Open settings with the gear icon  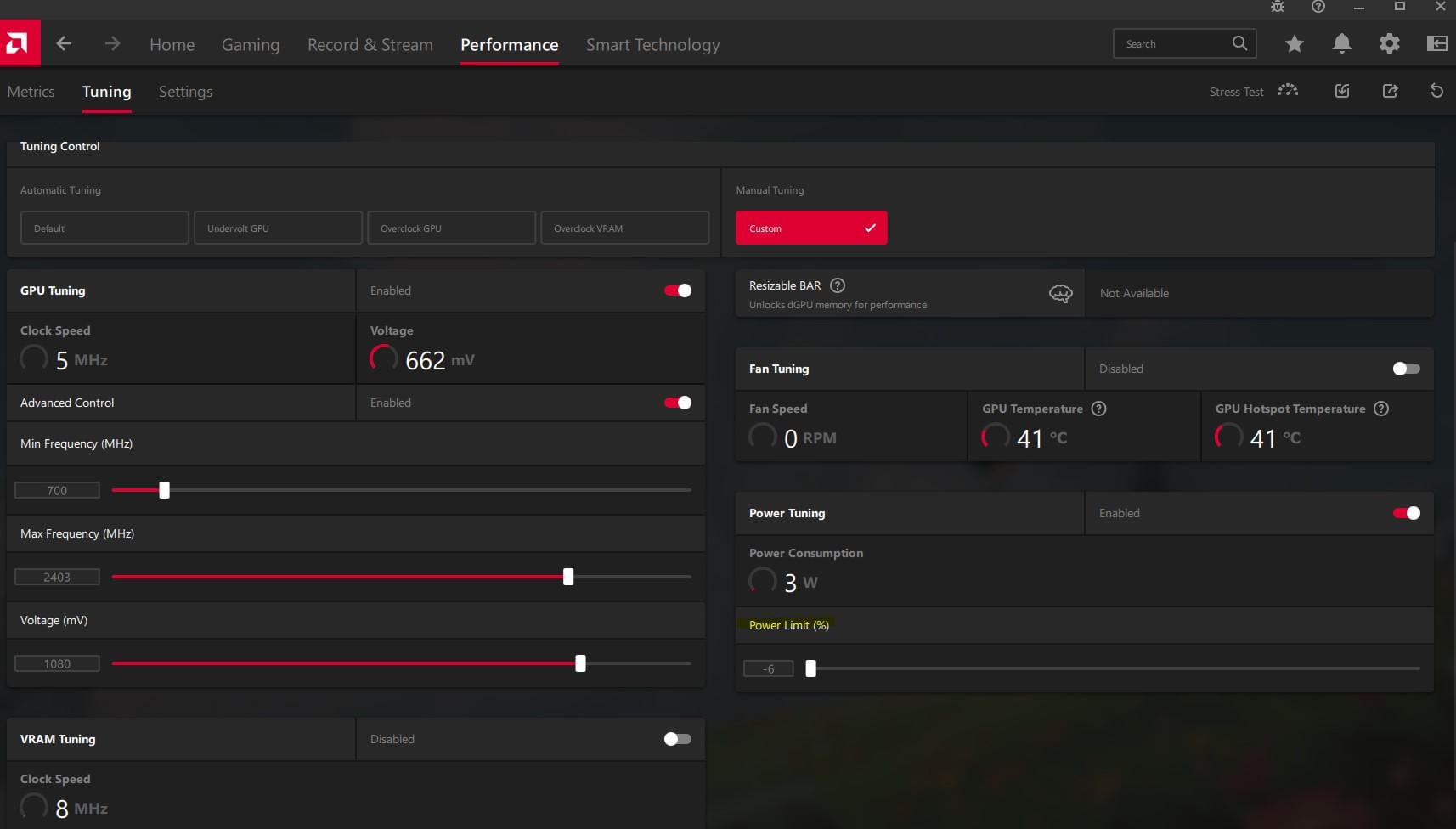(1390, 43)
